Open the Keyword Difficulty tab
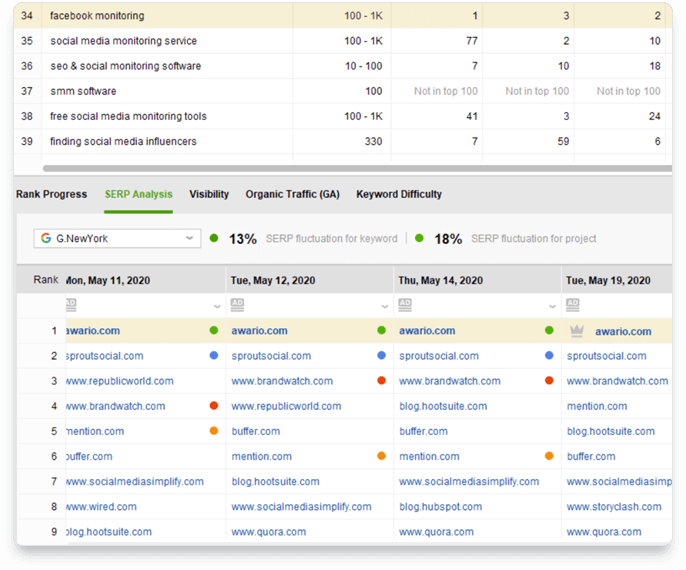The image size is (686, 570). [399, 194]
